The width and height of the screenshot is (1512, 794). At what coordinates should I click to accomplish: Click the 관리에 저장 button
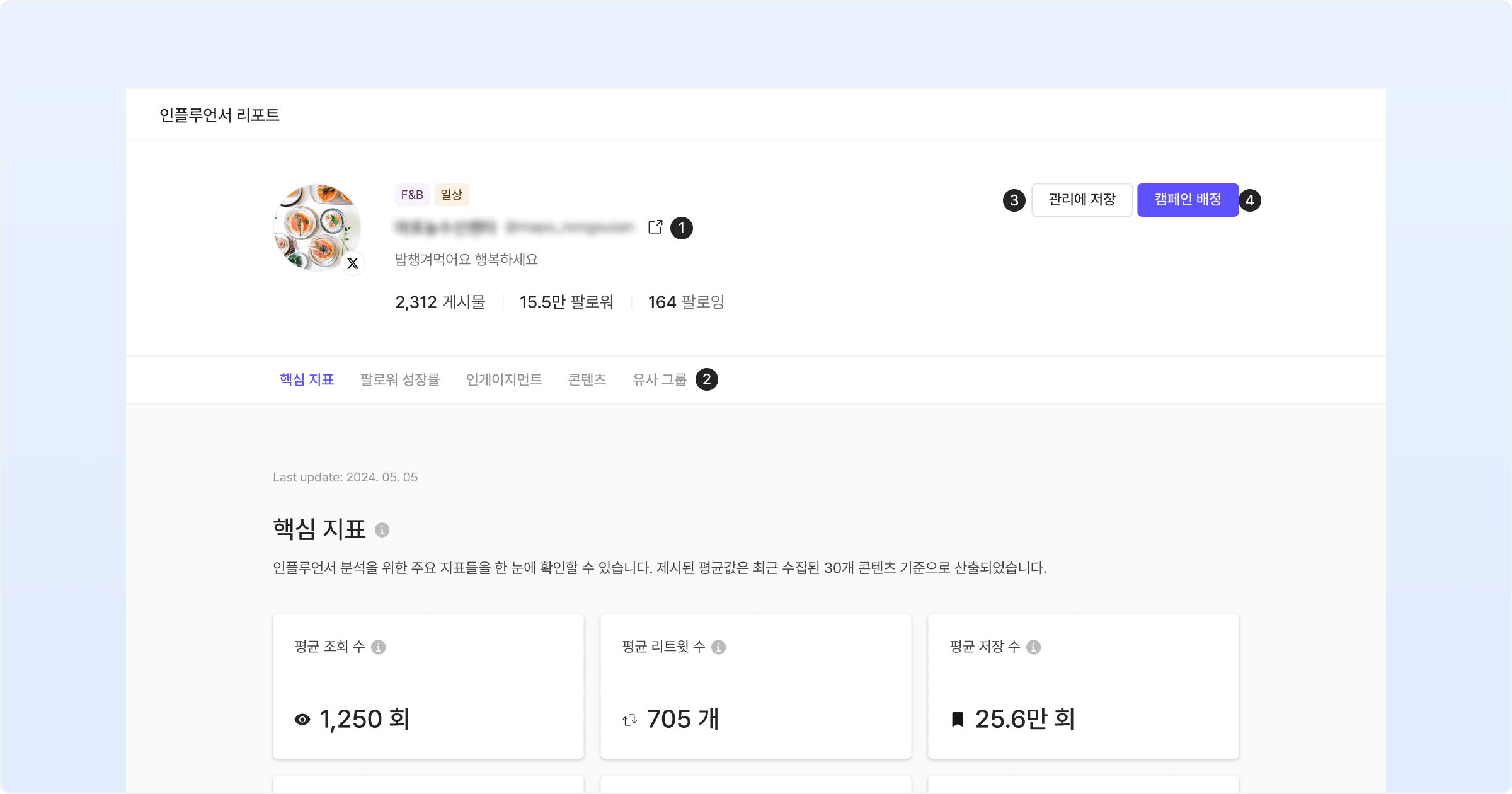(x=1082, y=200)
